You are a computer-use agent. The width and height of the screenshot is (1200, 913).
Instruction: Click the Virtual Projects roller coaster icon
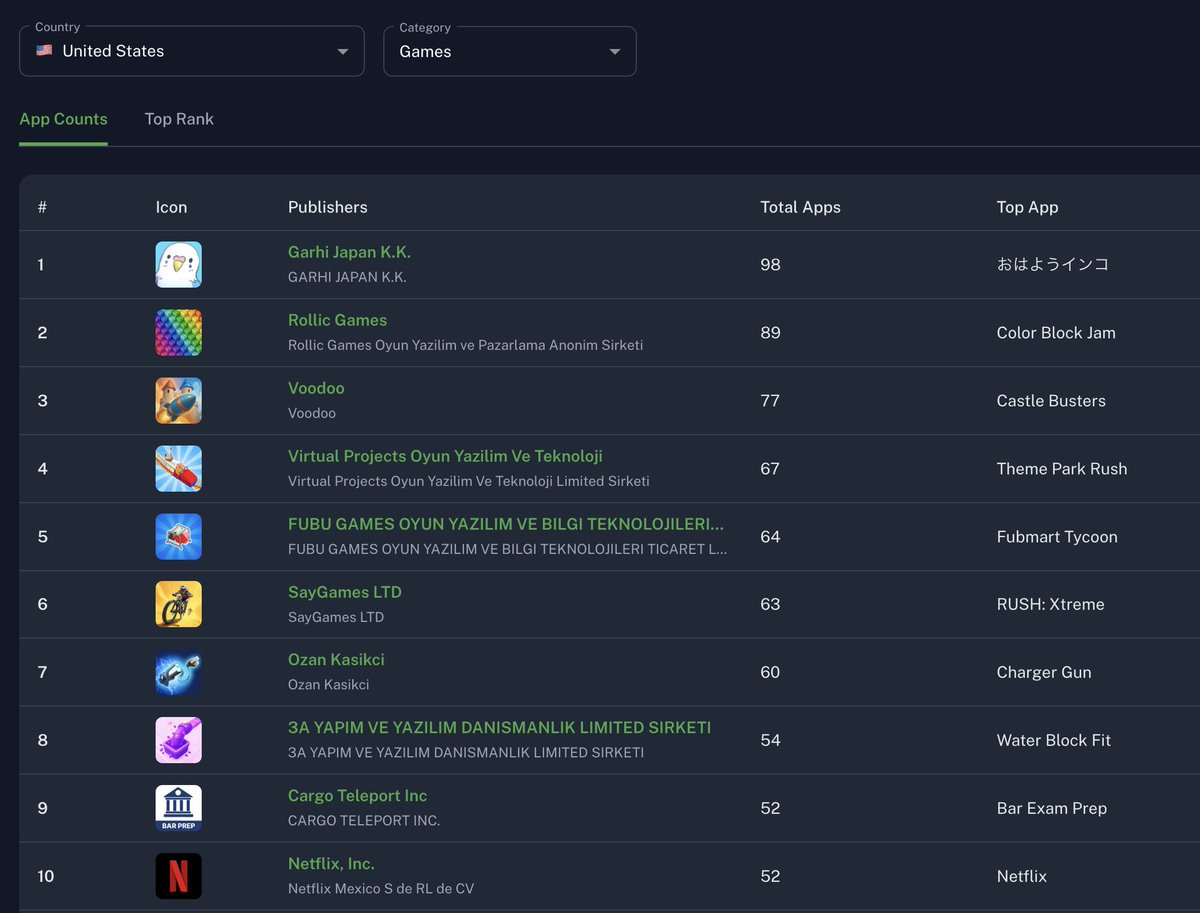pos(179,469)
